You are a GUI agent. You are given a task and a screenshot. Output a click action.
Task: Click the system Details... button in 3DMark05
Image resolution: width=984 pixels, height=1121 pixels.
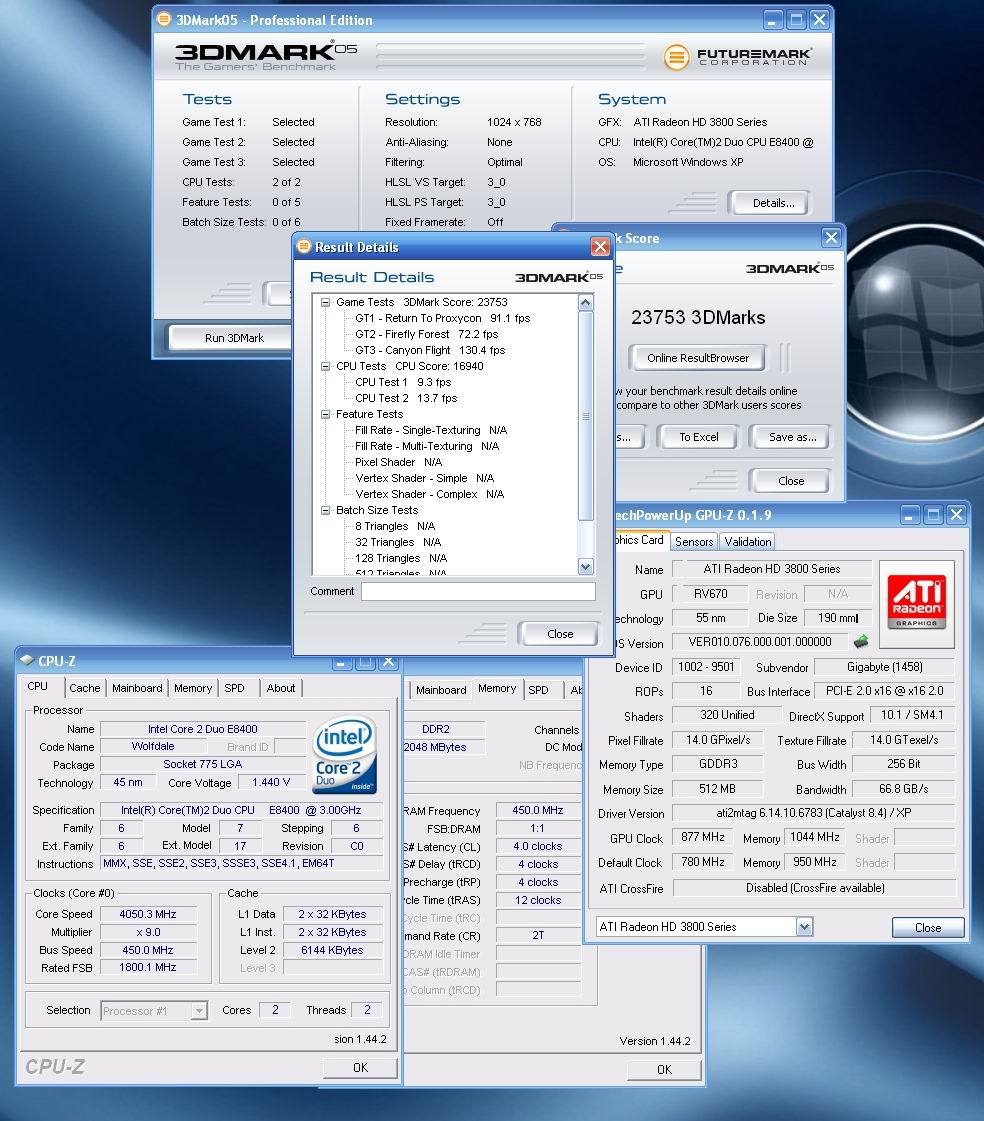tap(773, 203)
